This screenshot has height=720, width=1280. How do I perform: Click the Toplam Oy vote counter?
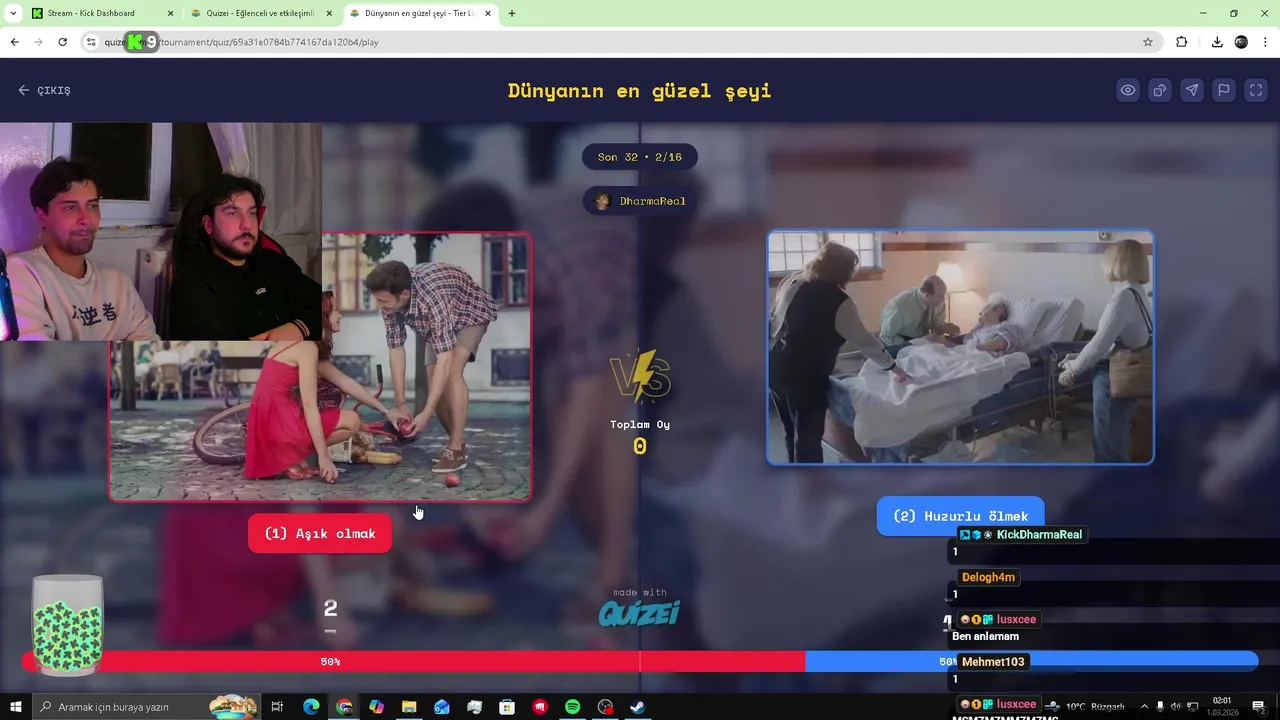[640, 436]
